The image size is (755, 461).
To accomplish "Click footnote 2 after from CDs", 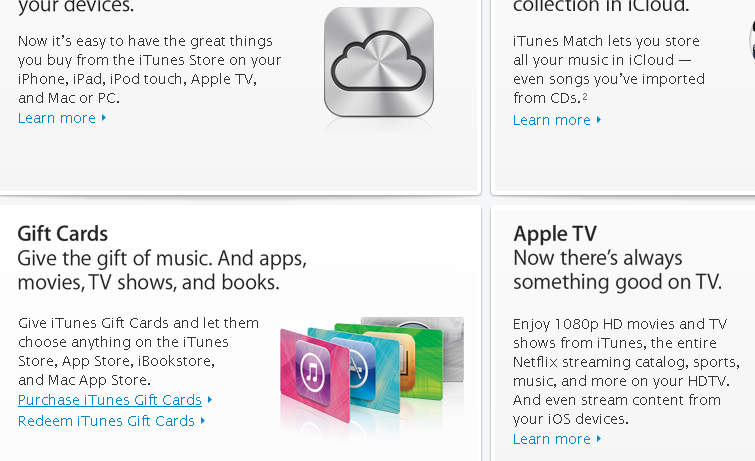I will tap(585, 96).
